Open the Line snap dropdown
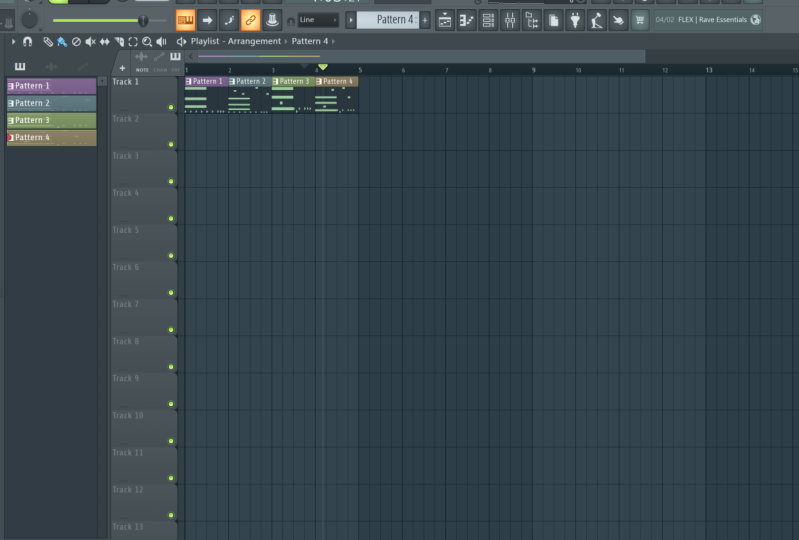Viewport: 799px width, 540px height. [318, 20]
